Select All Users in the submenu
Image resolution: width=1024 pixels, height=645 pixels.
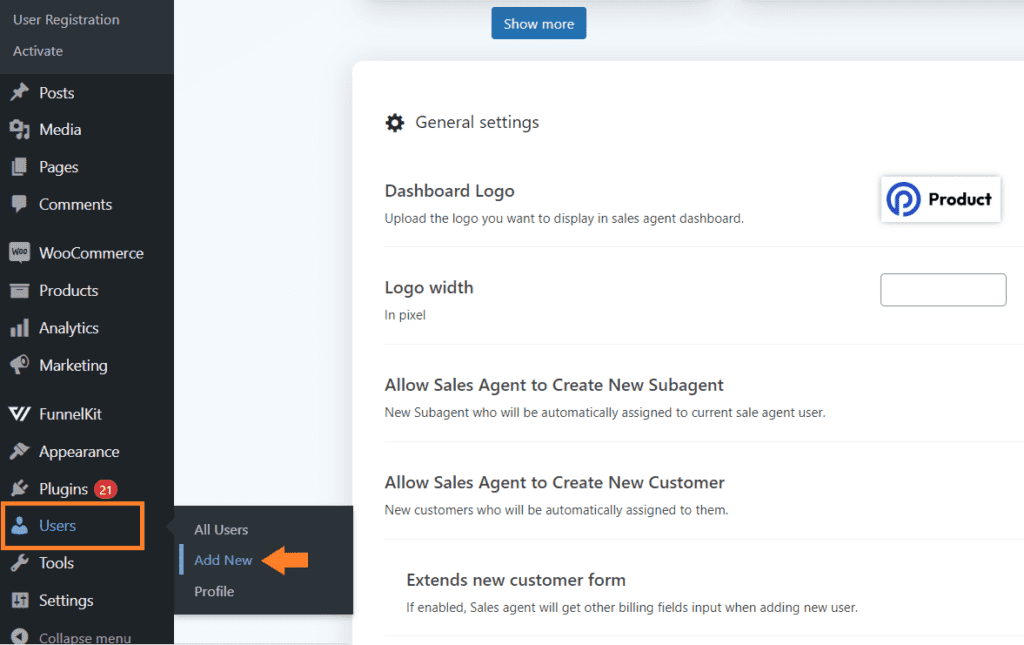(x=221, y=529)
